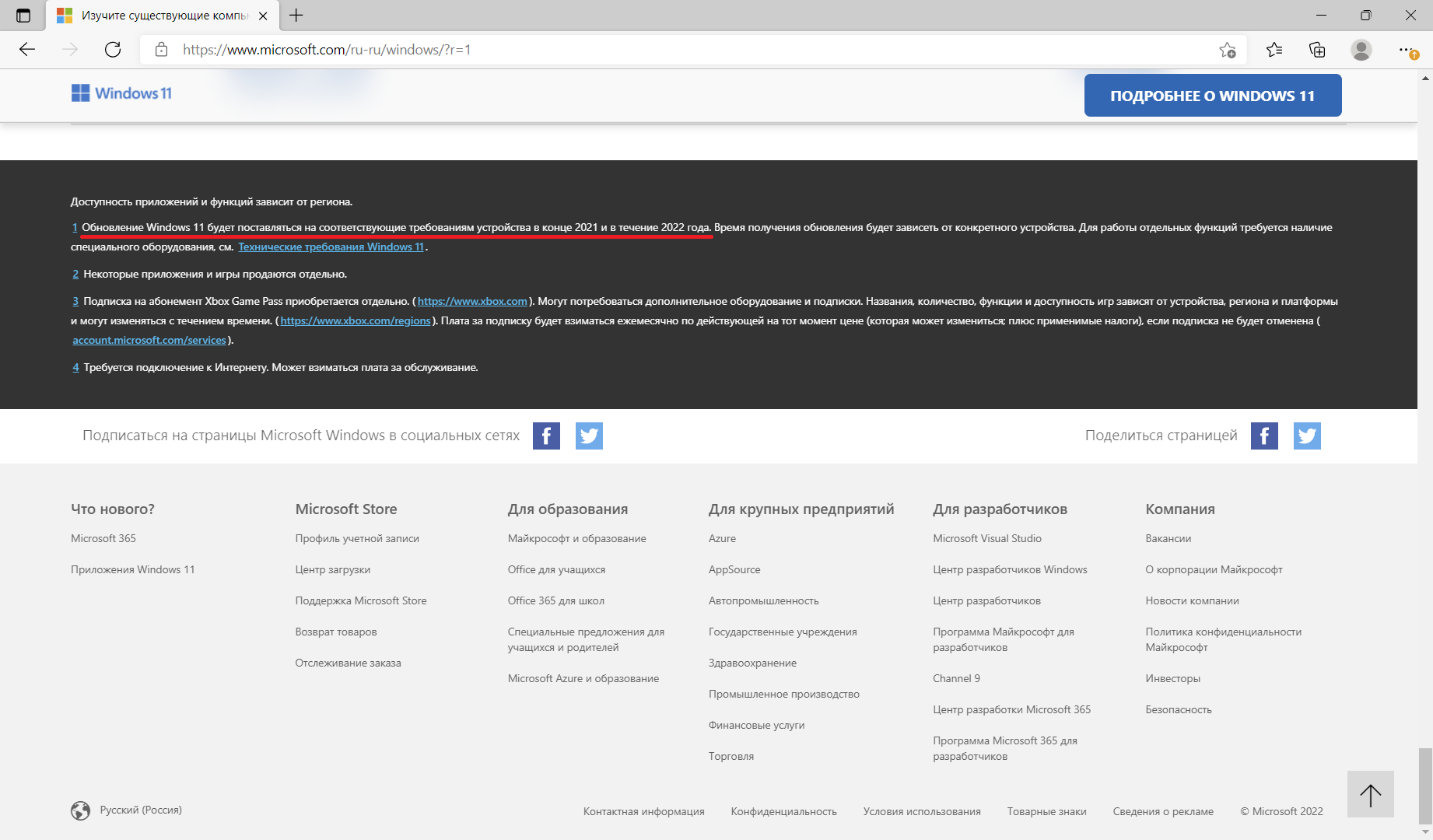1433x840 pixels.
Task: Jump to top with the up arrow button
Action: click(1371, 794)
